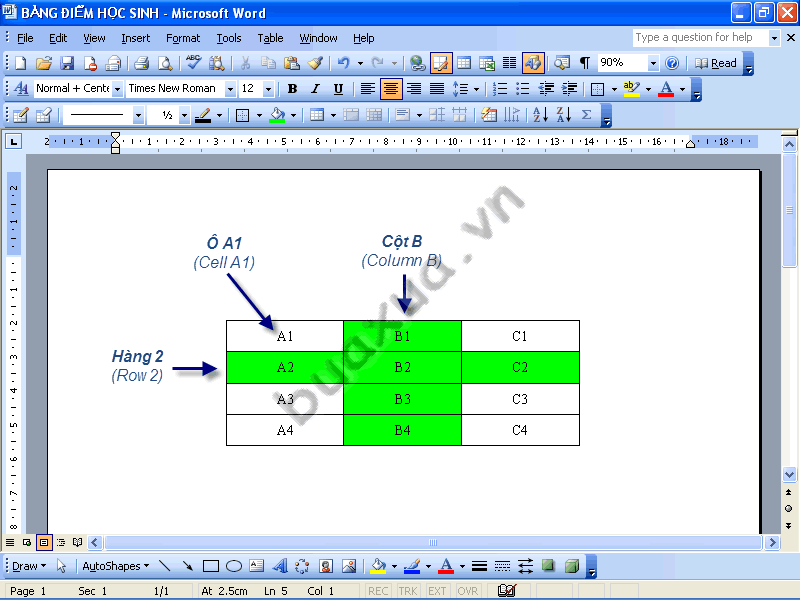
Task: Open the Format menu
Action: (183, 38)
